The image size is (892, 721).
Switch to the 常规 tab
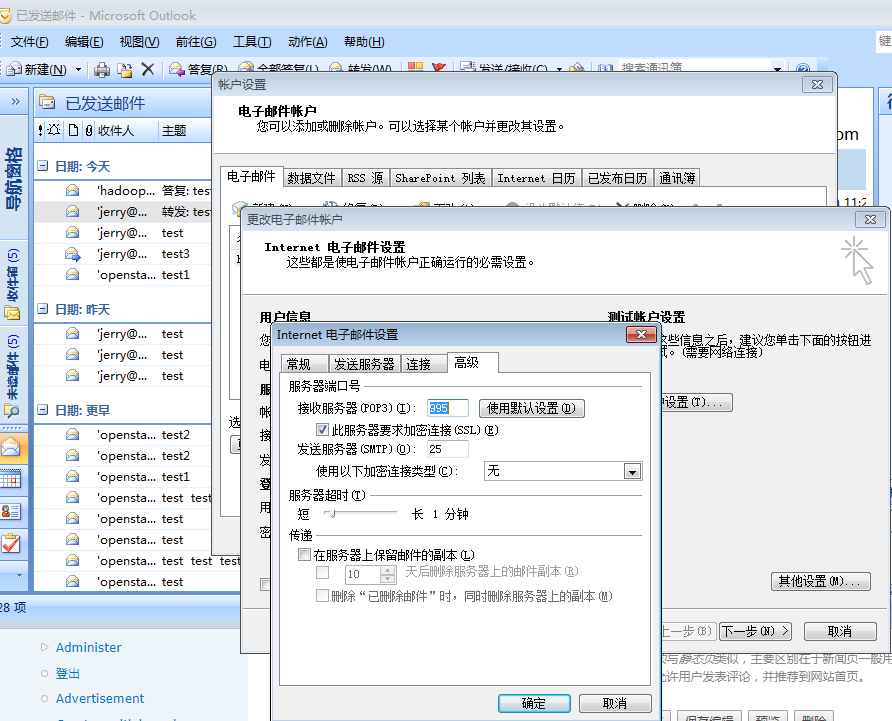(x=304, y=364)
